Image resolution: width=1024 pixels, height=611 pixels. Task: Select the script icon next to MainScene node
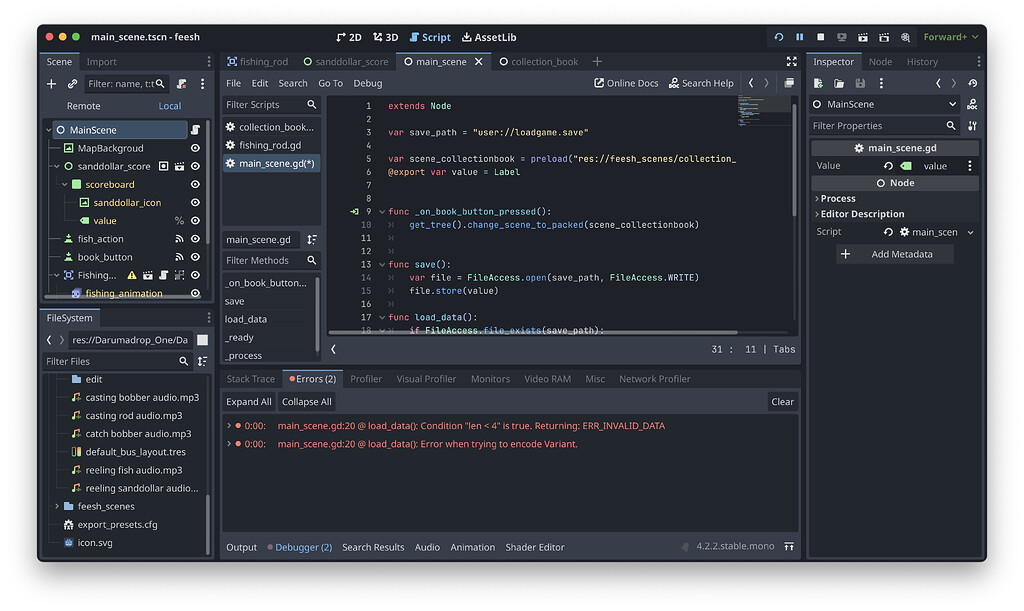(x=197, y=128)
